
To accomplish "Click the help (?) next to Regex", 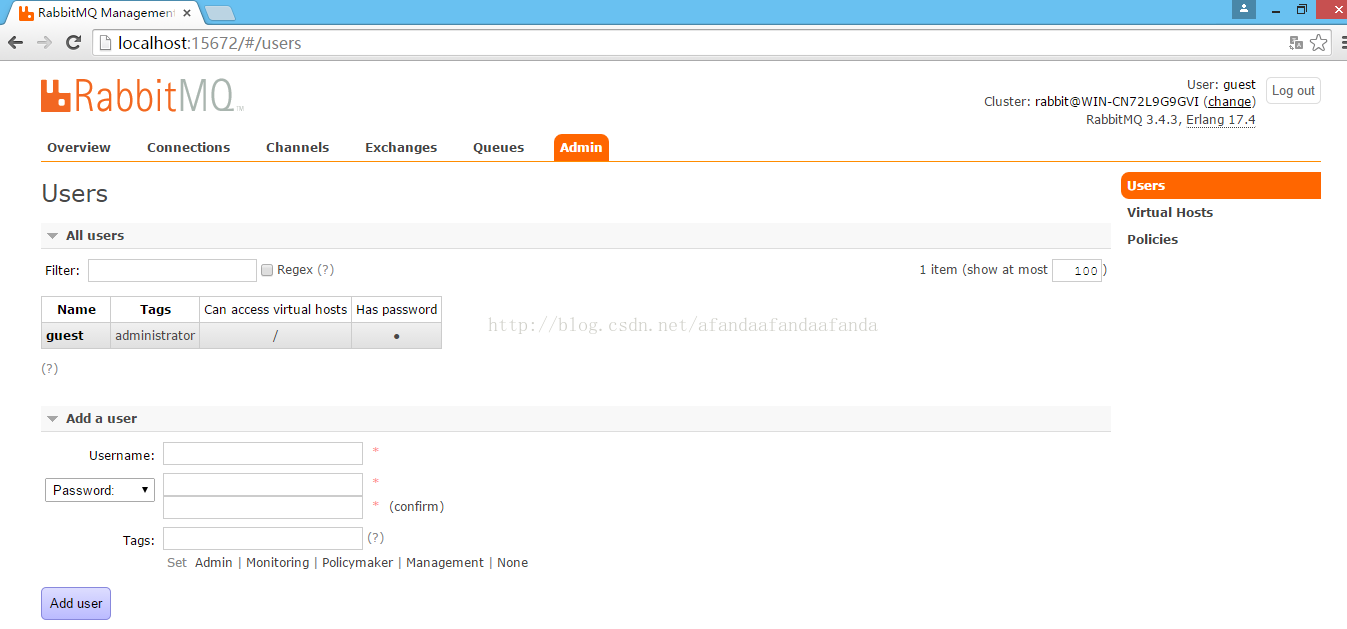I will pos(325,270).
